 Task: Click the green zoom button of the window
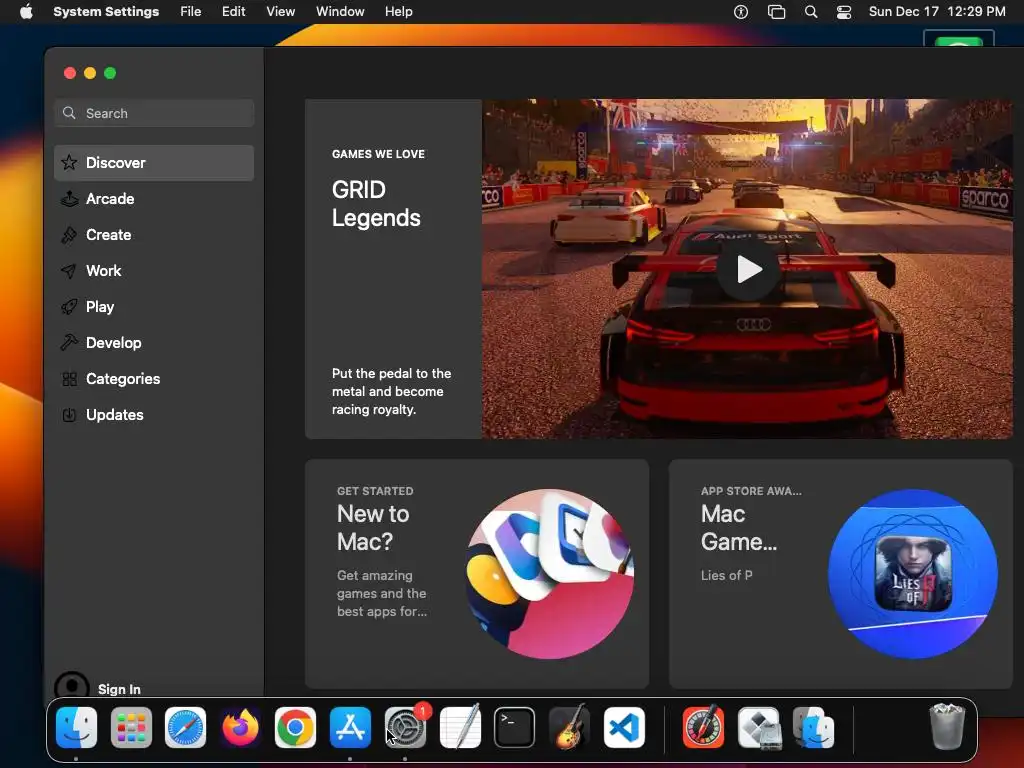(110, 73)
